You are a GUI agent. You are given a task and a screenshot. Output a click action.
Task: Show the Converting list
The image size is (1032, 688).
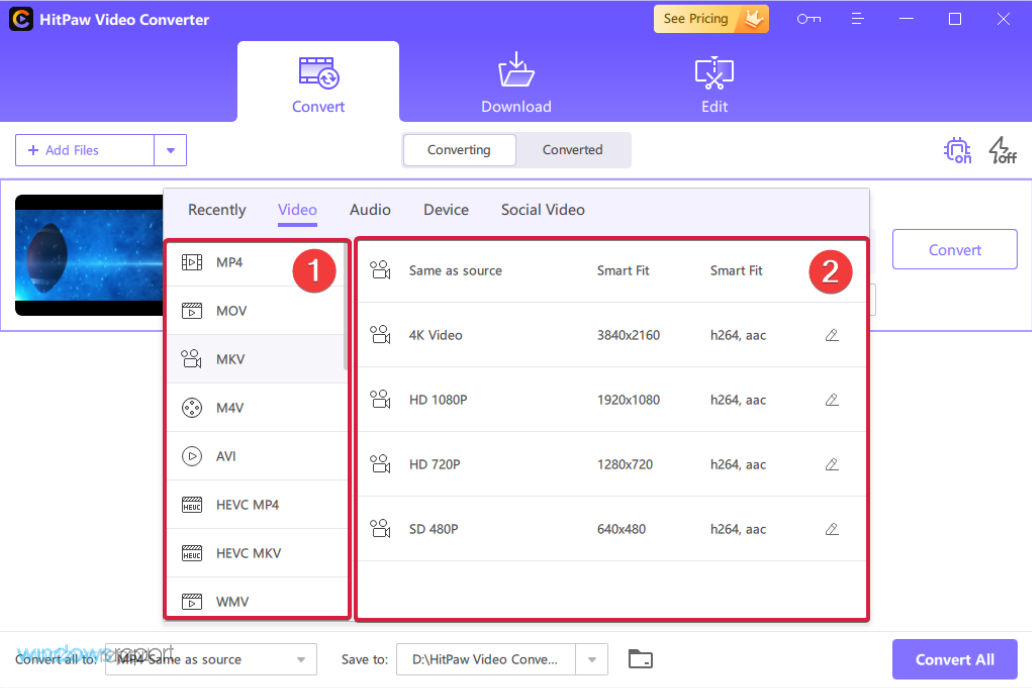coord(459,150)
